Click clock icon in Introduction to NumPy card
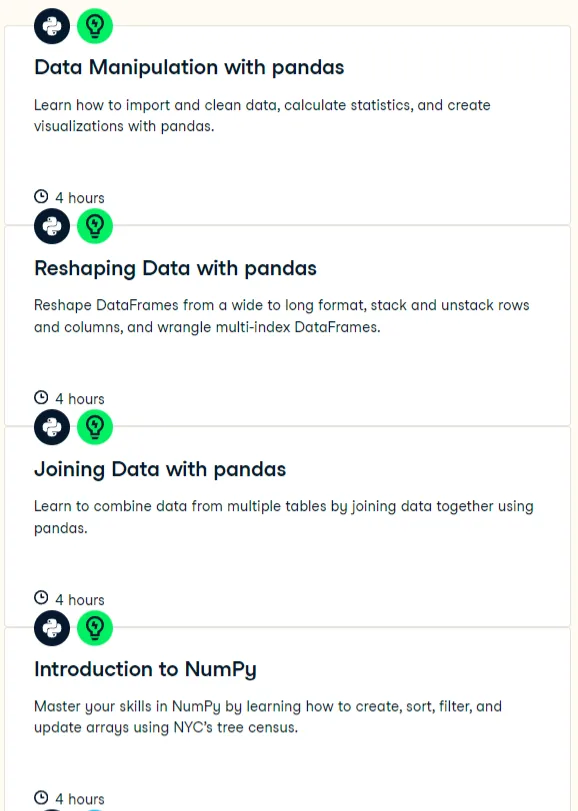The image size is (578, 811). (41, 798)
